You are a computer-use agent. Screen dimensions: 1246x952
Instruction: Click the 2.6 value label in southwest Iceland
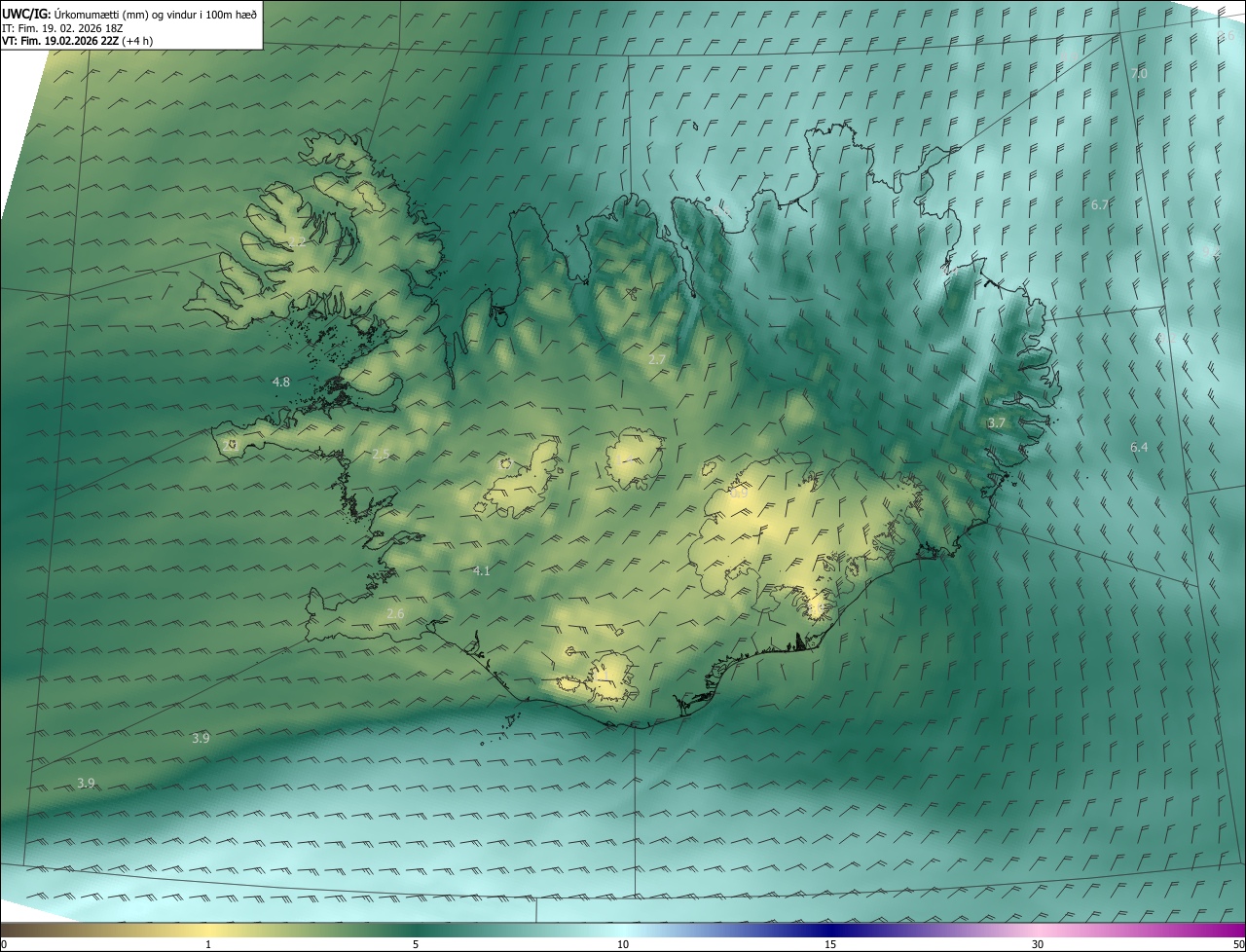[395, 614]
